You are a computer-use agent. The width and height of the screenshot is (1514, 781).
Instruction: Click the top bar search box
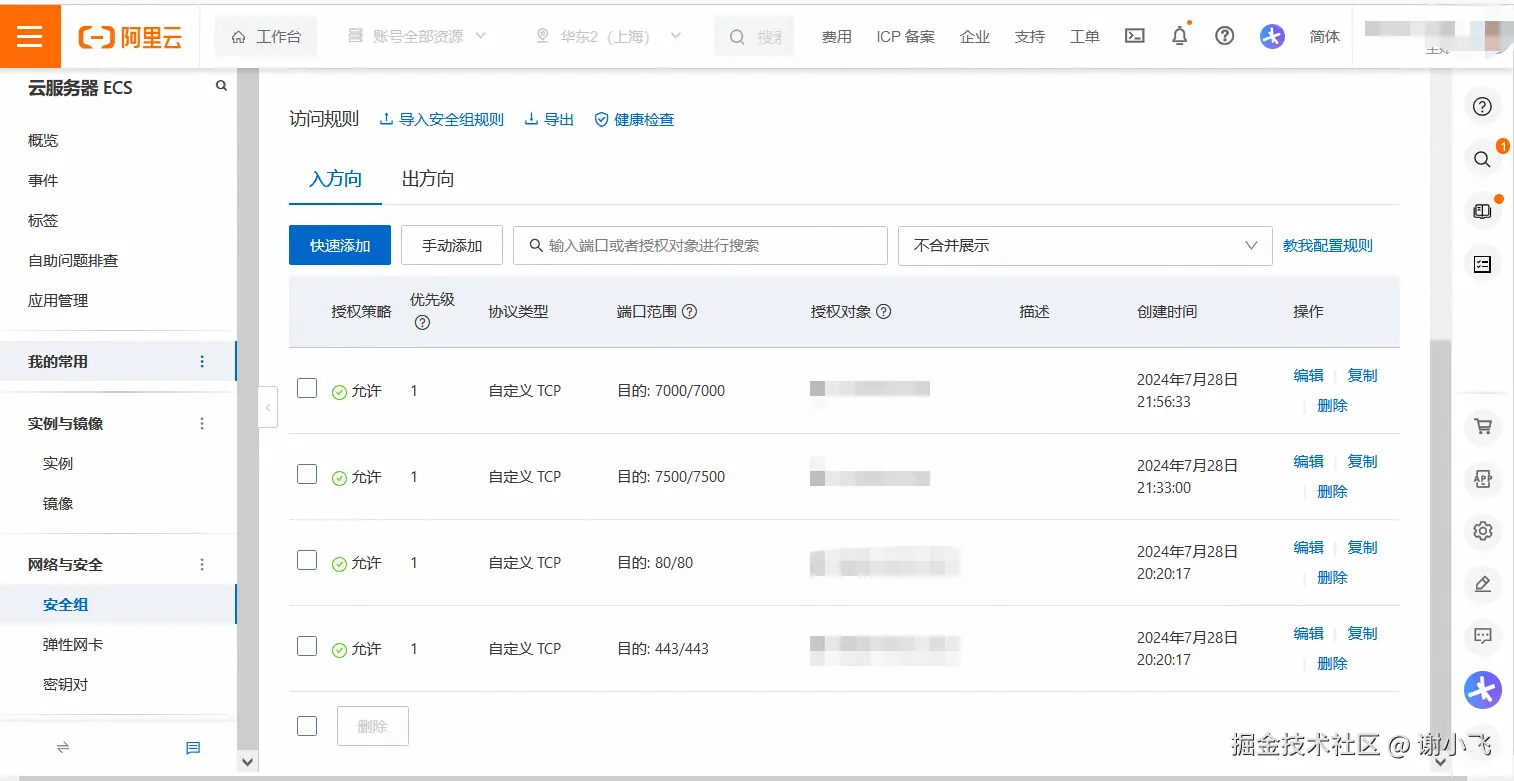coord(754,36)
